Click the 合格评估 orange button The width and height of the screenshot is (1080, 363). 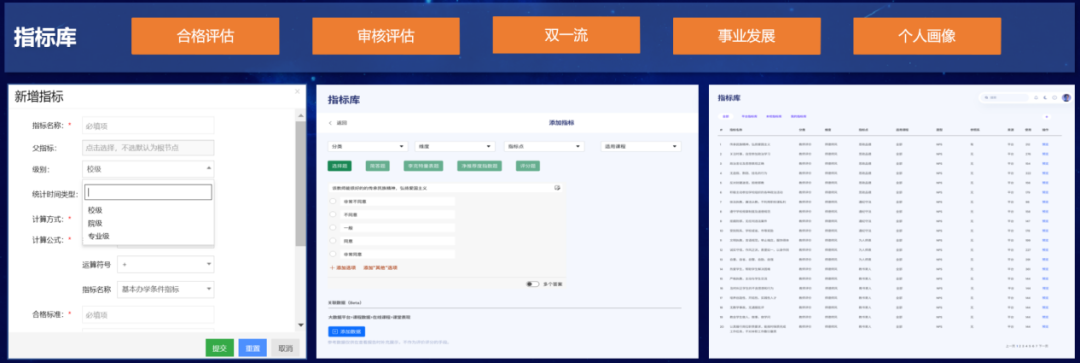pyautogui.click(x=205, y=37)
